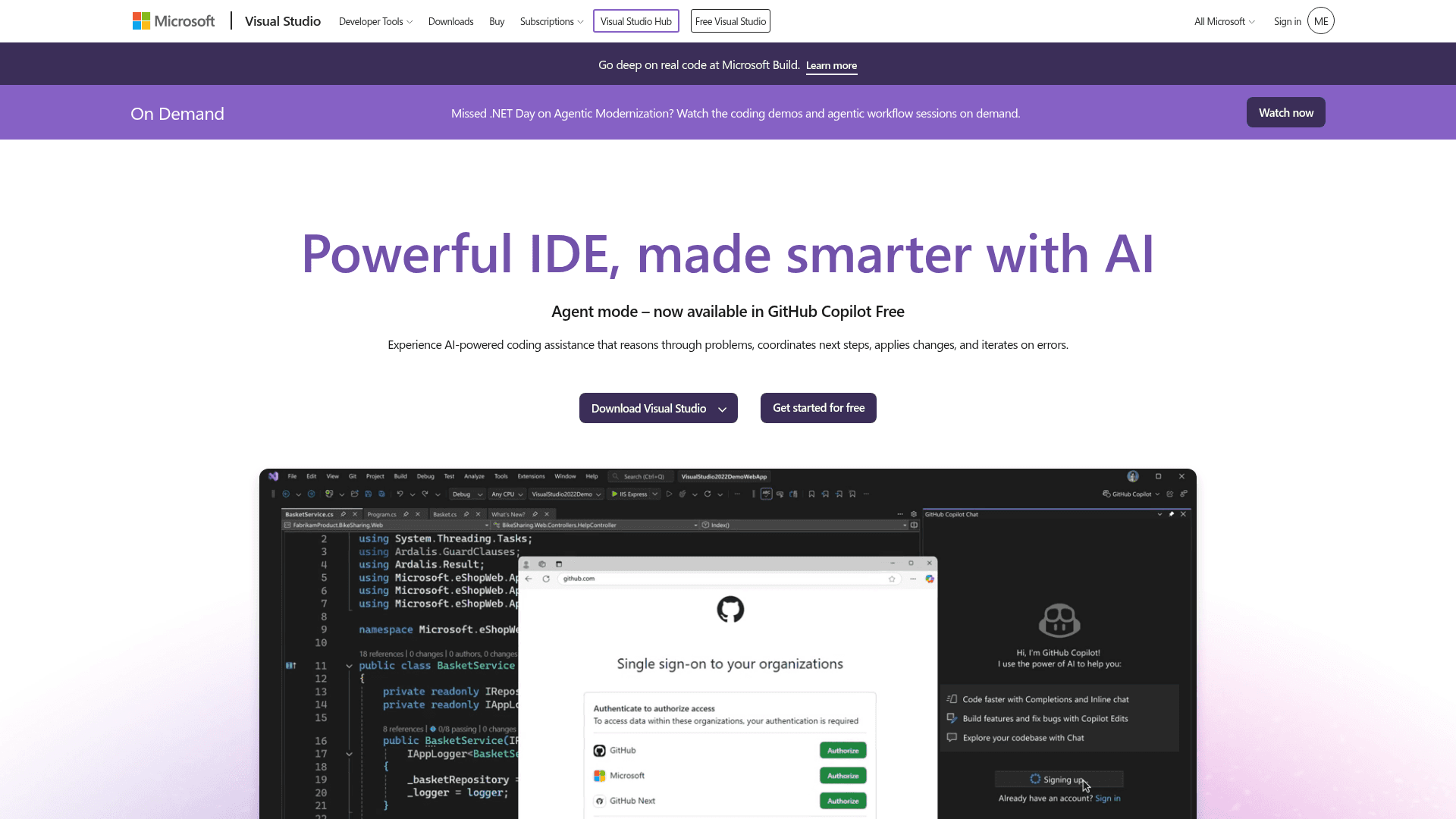
Task: Open the VisualStudio2022Demo startup project dropdown
Action: [x=566, y=494]
